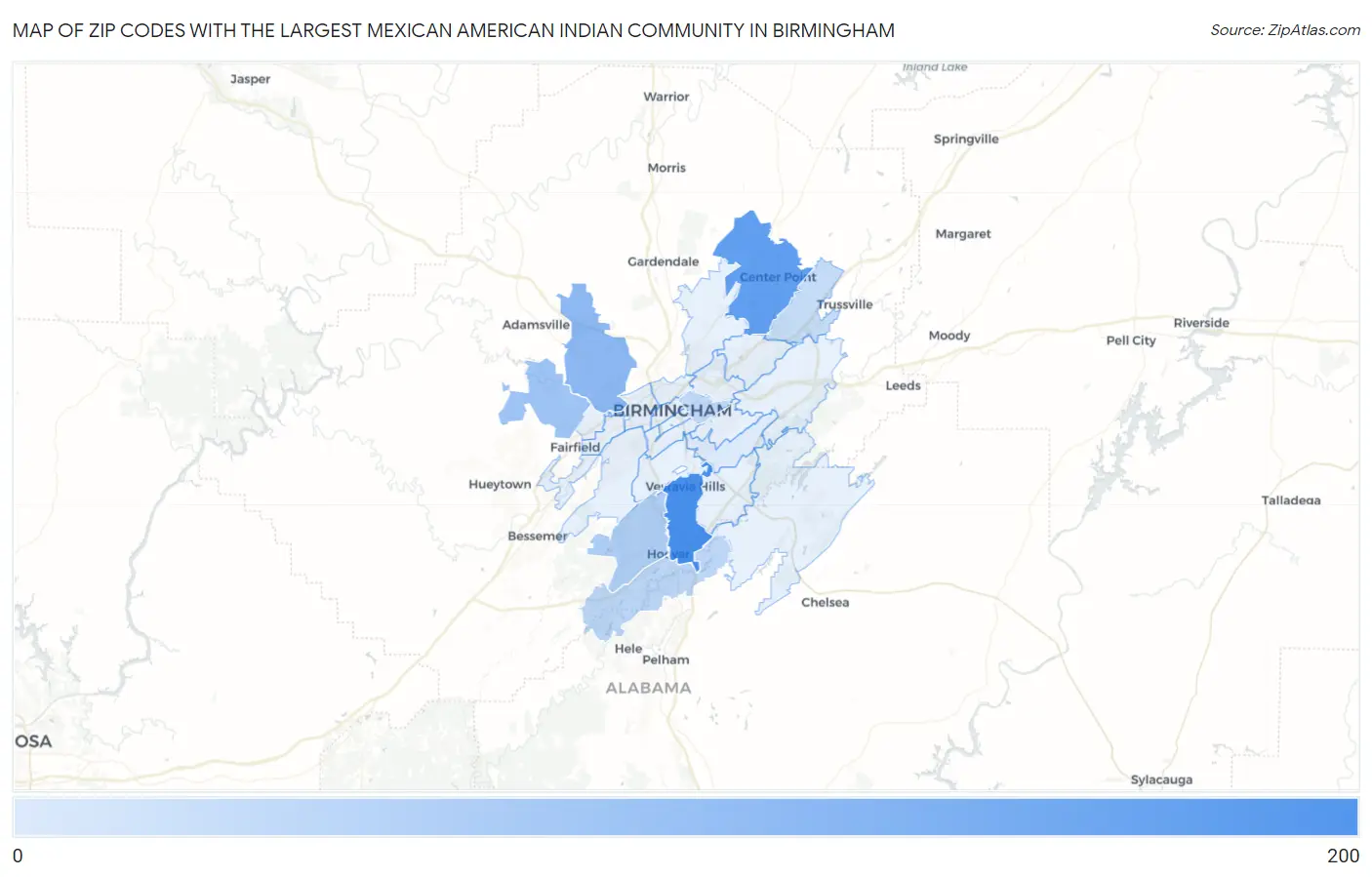Click the Talladega town label
The width and height of the screenshot is (1372, 877).
tap(1291, 500)
